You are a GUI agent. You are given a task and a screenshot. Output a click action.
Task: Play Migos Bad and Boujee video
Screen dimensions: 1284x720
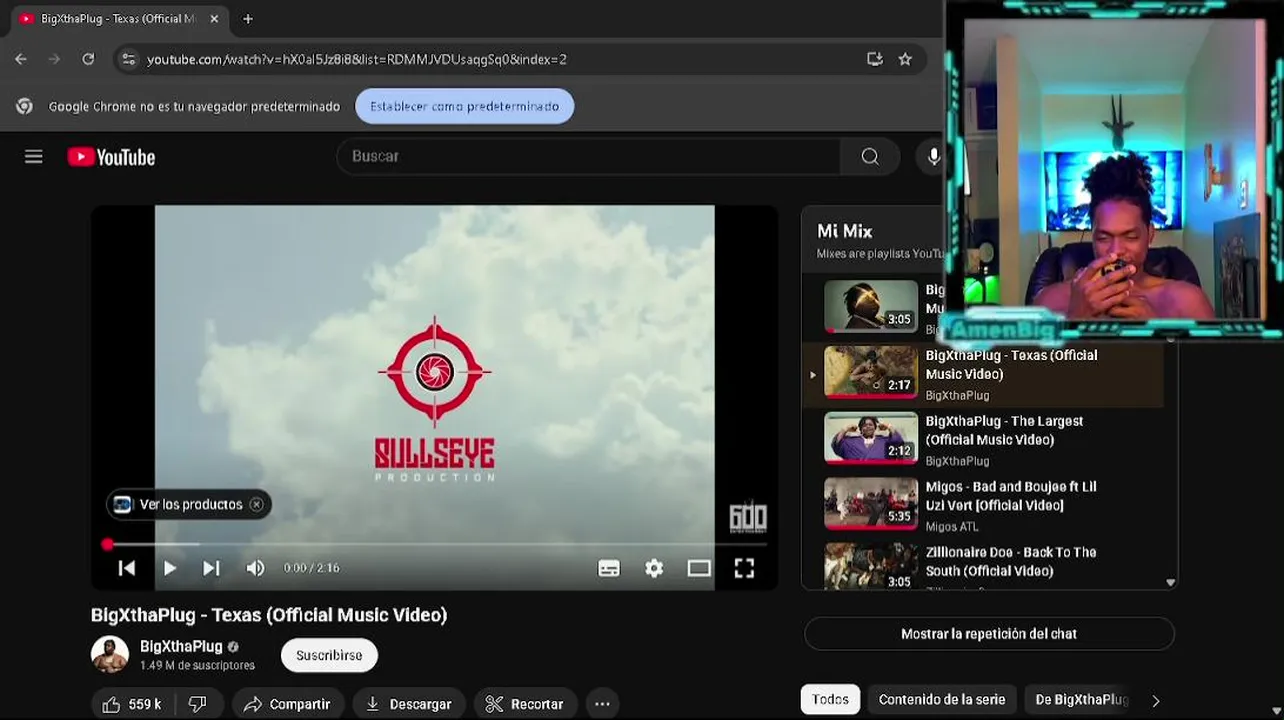983,505
